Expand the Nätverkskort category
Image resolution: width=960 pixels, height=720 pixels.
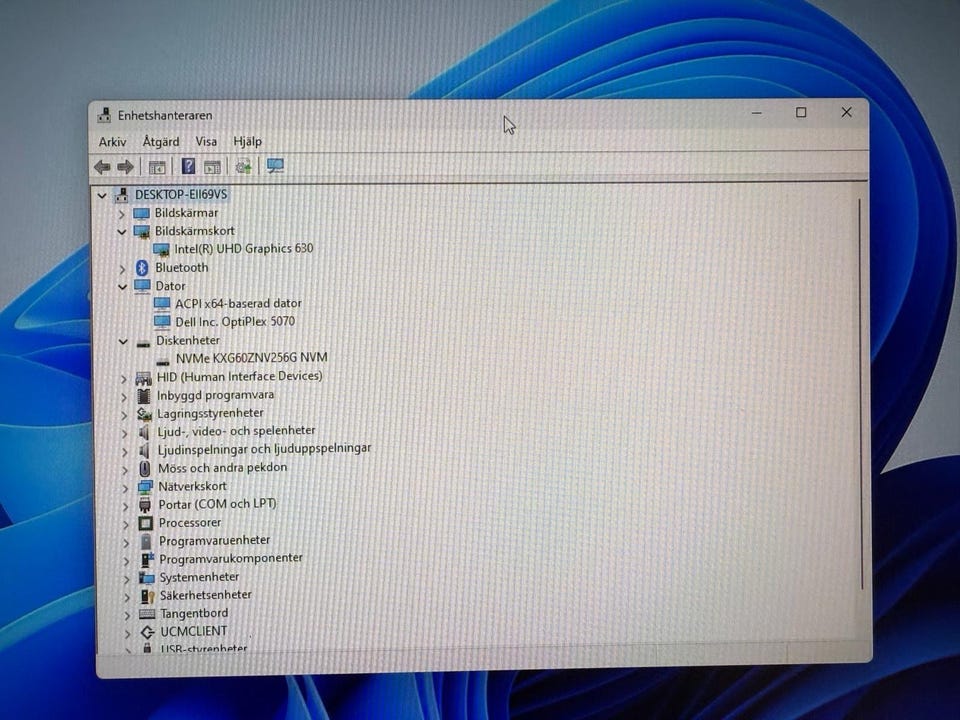[x=126, y=487]
